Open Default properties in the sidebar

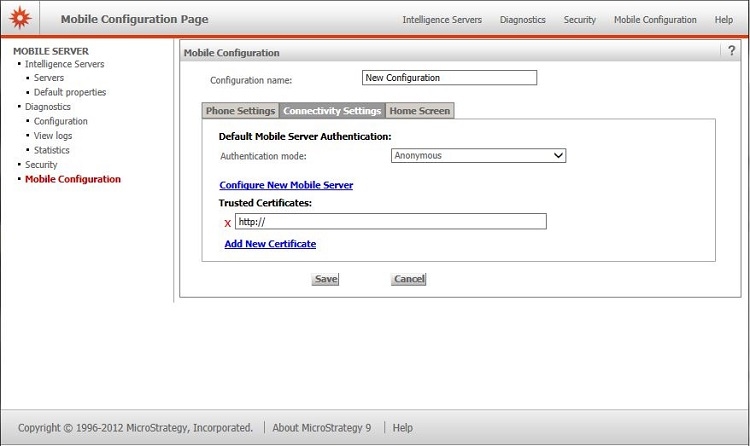(70, 92)
